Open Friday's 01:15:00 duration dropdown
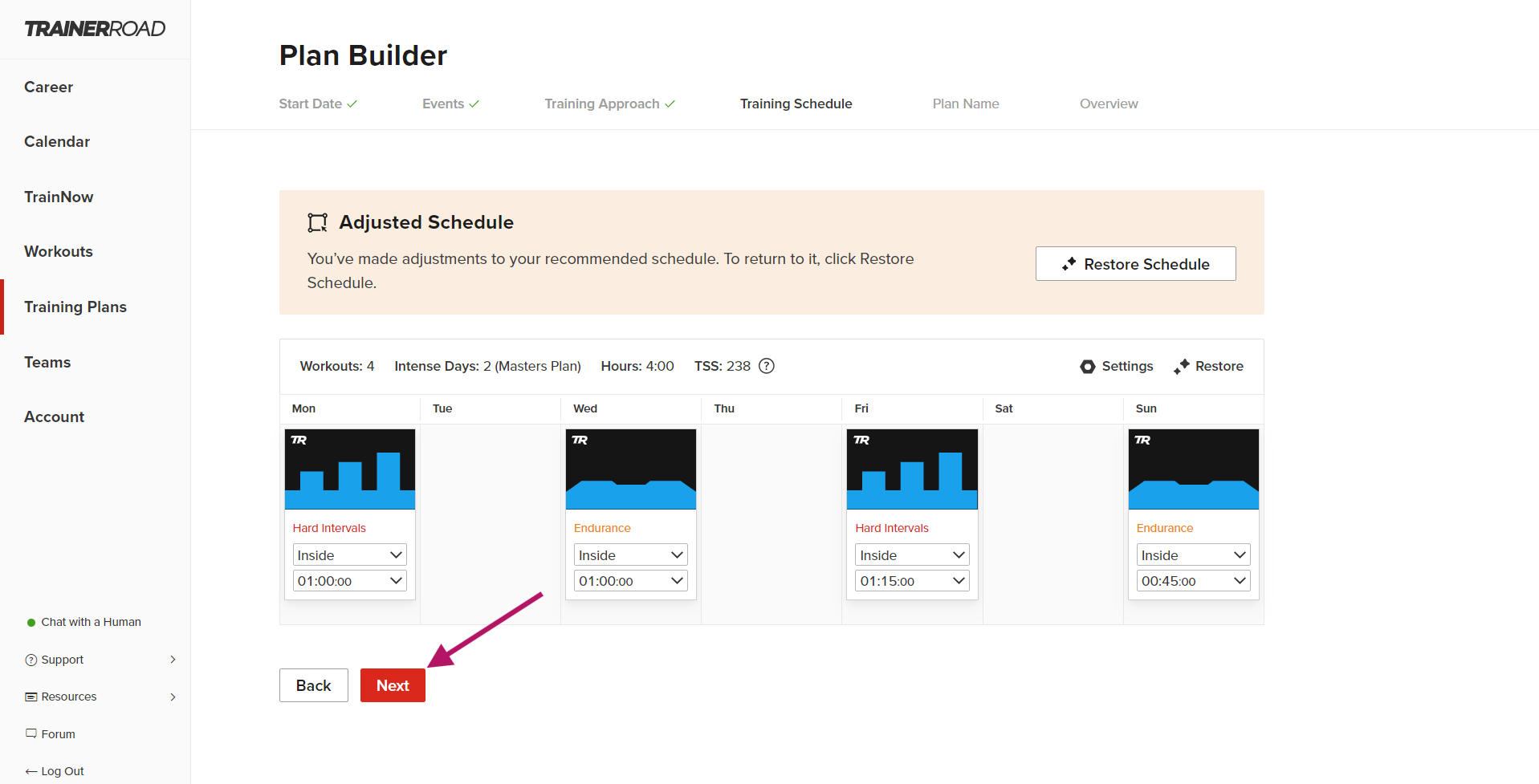This screenshot has width=1539, height=784. tap(912, 580)
